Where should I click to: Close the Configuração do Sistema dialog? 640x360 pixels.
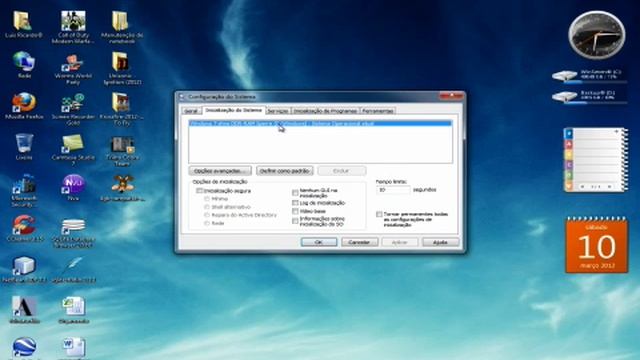pos(451,96)
